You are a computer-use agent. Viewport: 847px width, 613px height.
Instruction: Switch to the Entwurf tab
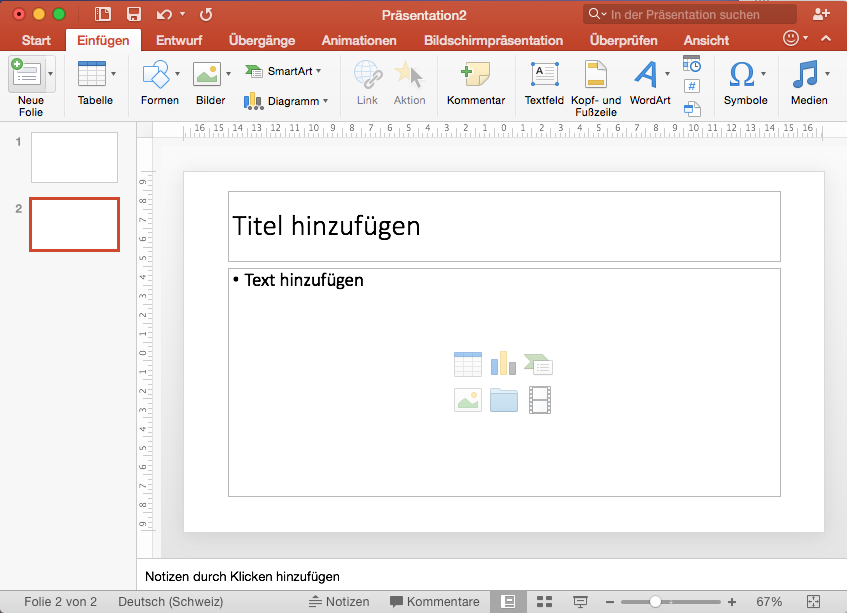tap(178, 40)
